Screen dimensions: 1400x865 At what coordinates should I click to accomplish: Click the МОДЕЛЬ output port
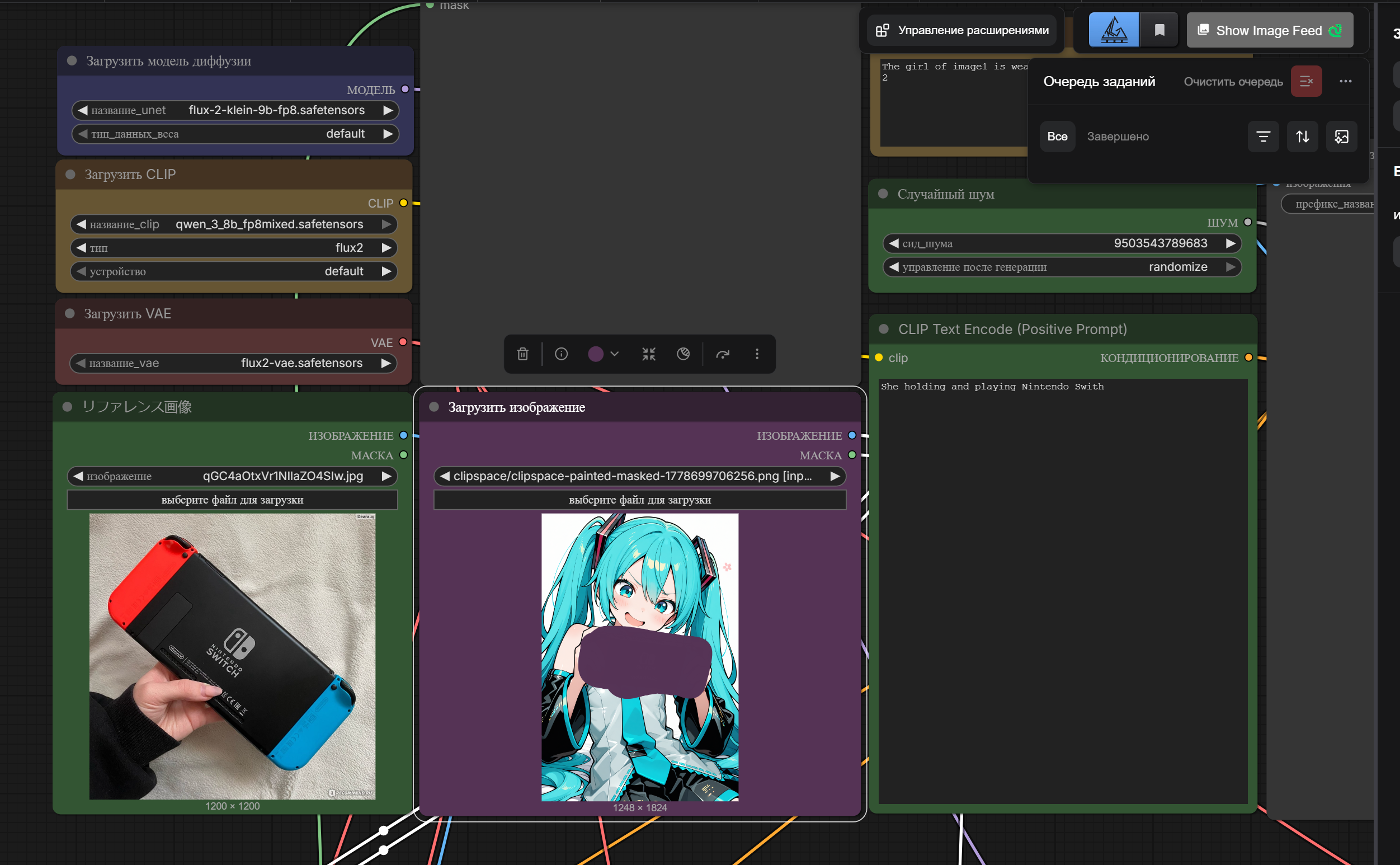click(x=406, y=90)
